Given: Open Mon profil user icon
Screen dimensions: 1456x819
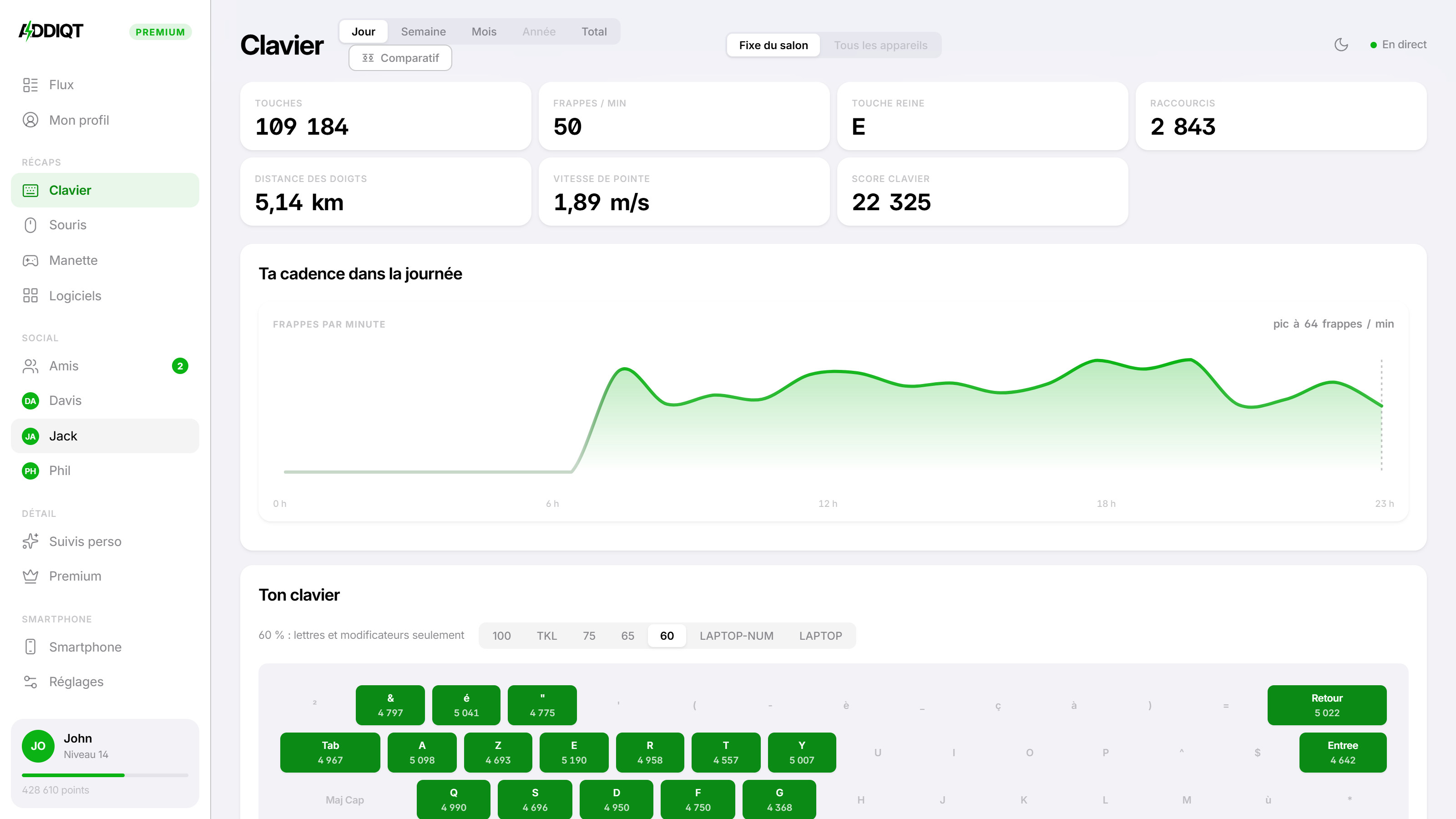Looking at the screenshot, I should coord(30,120).
